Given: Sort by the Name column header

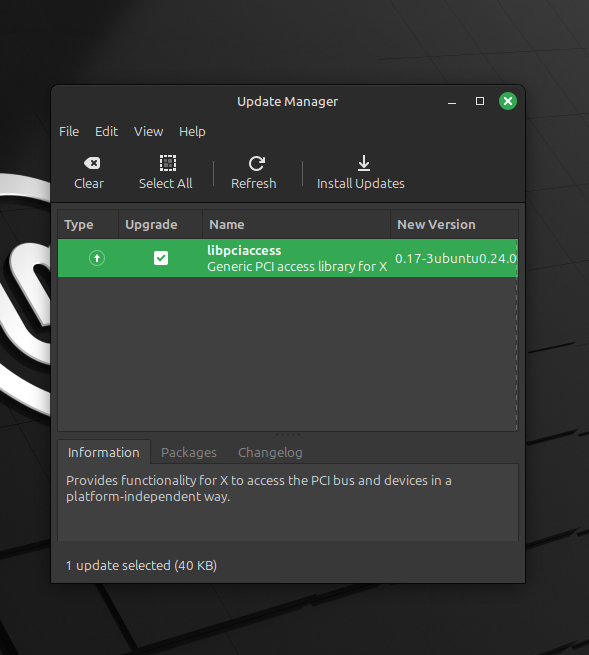Looking at the screenshot, I should [297, 224].
